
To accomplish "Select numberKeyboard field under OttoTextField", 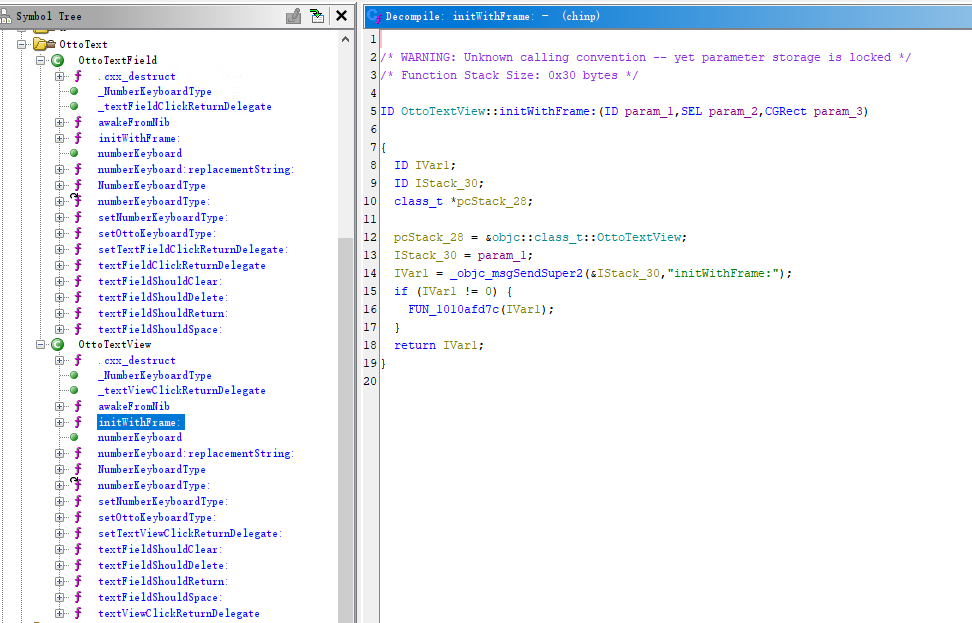I will [139, 154].
